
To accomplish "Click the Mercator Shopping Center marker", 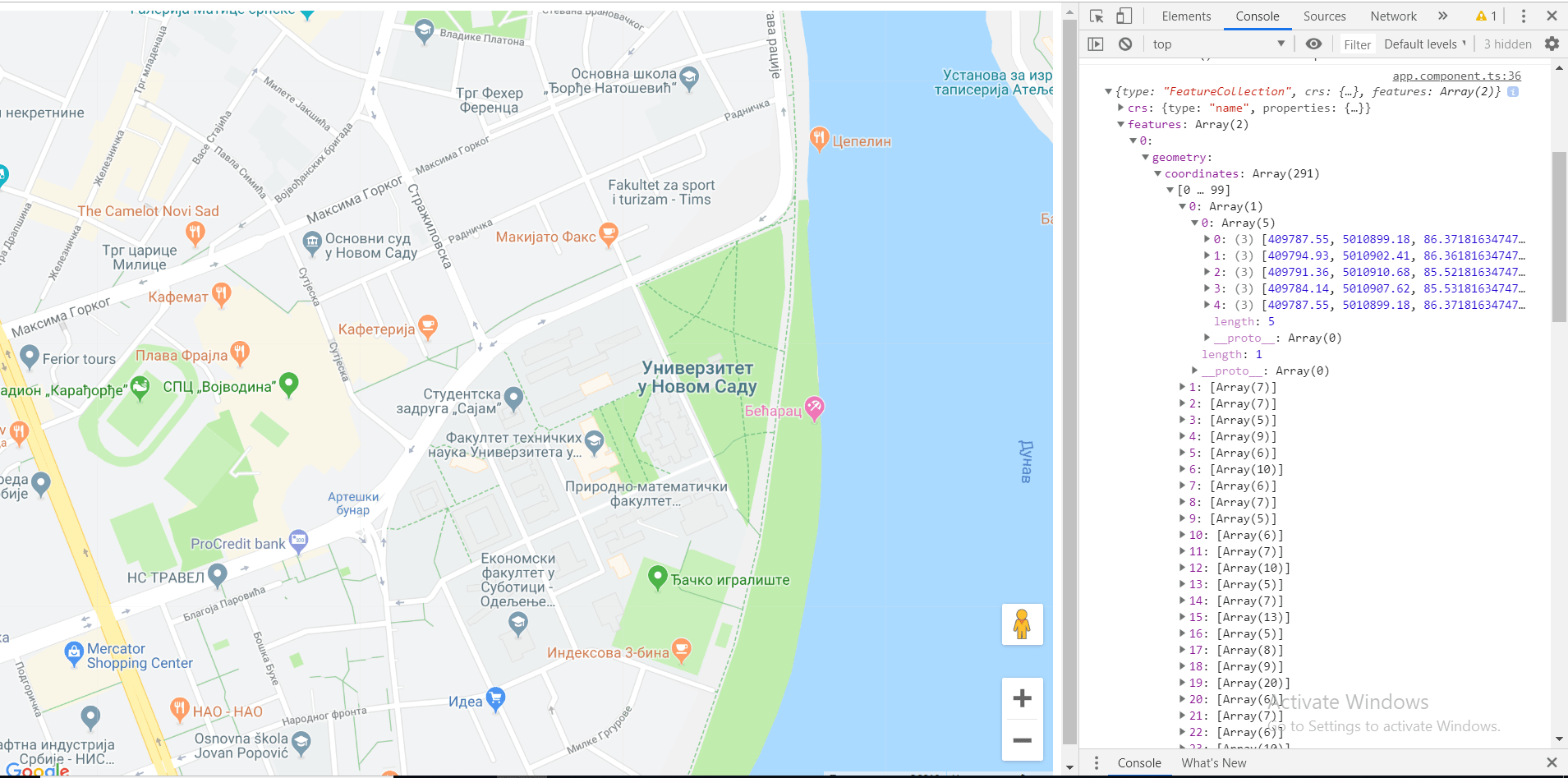I will (74, 655).
